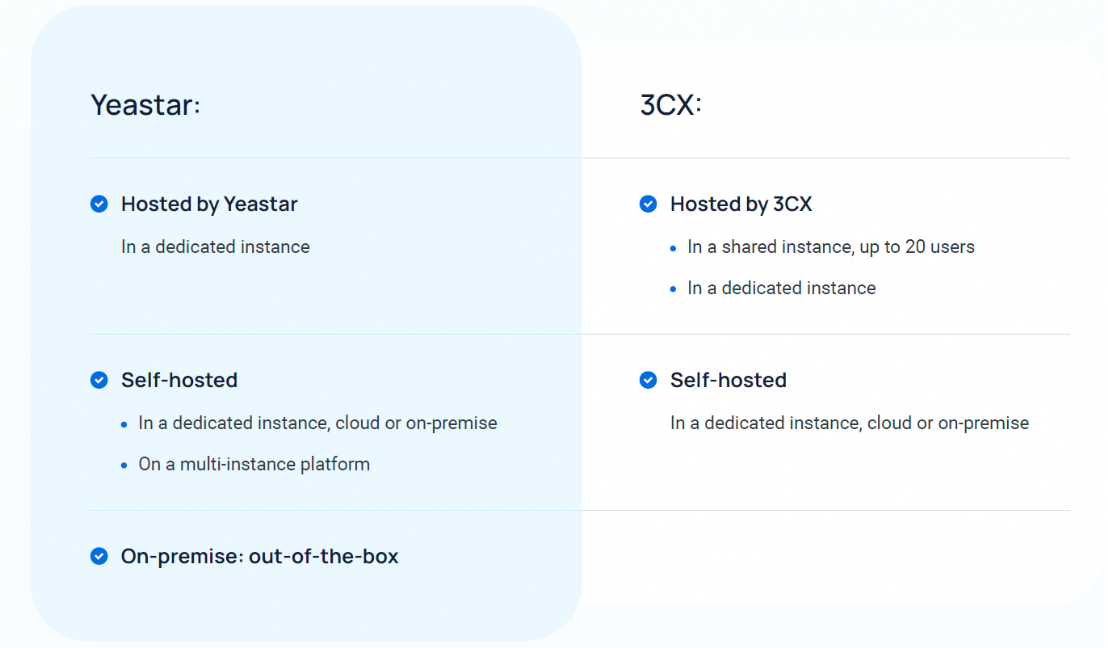Viewport: 1108px width, 648px height.
Task: Click On a multi-instance platform text
Action: point(254,464)
